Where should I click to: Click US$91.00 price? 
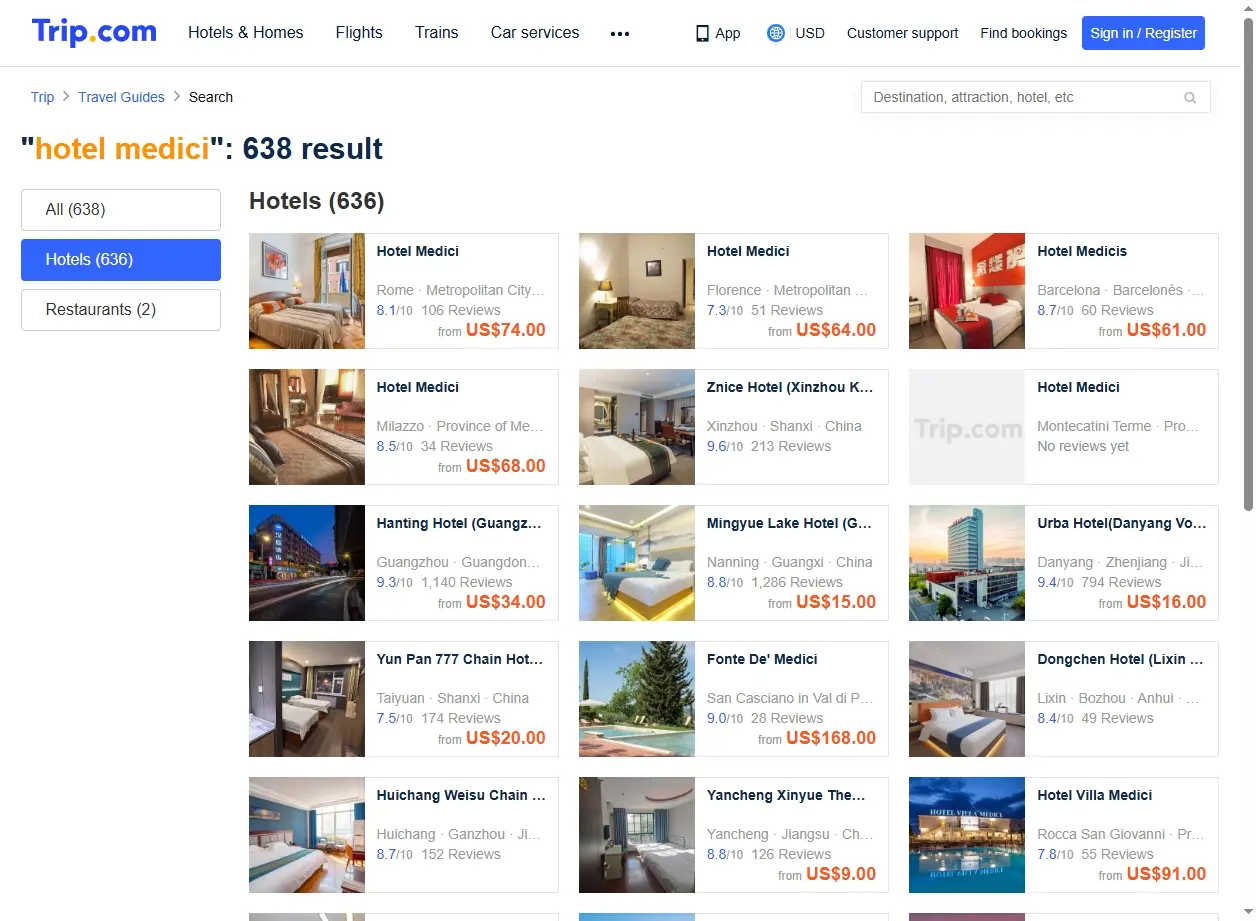tap(1166, 874)
